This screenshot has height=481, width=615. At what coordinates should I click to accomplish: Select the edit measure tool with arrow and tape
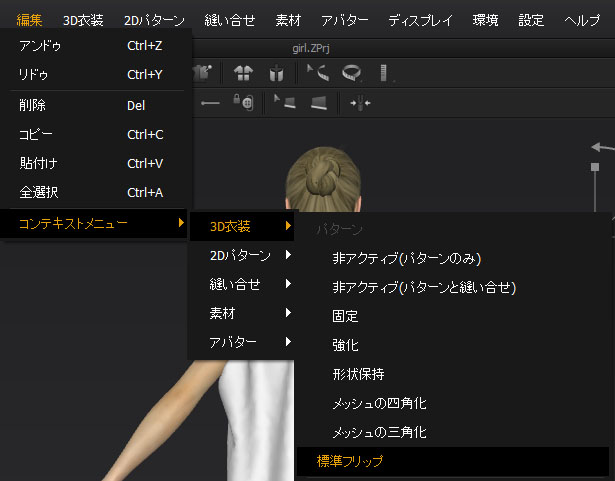[x=318, y=73]
